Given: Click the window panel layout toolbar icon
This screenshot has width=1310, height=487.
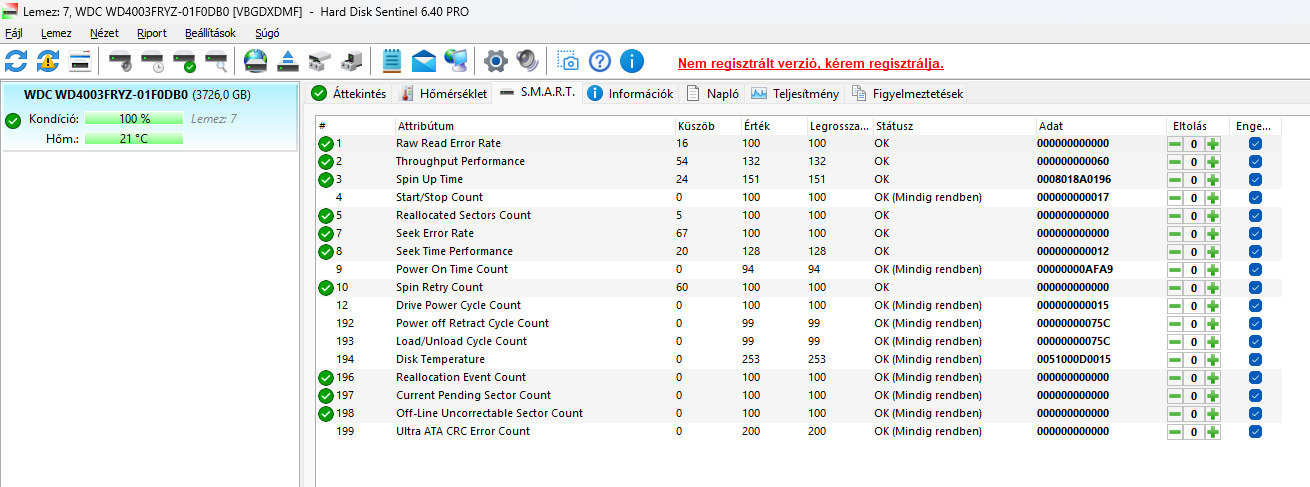Looking at the screenshot, I should point(80,61).
